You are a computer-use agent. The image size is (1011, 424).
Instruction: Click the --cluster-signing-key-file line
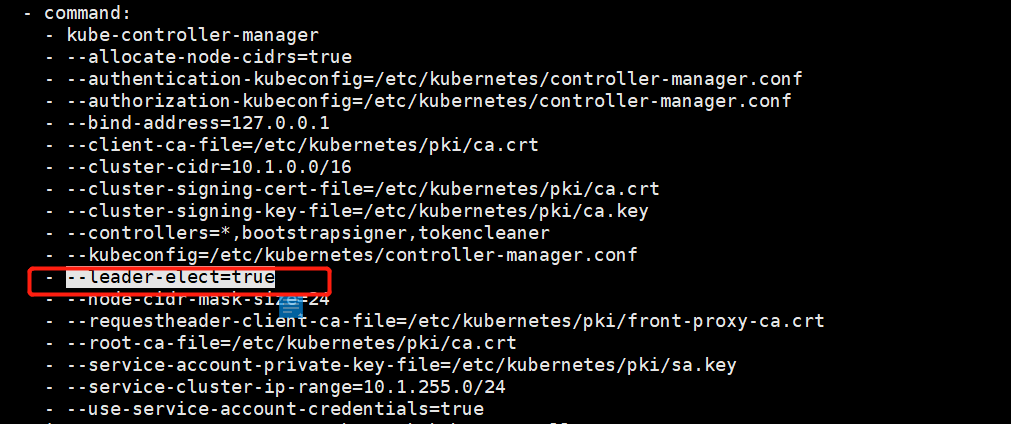[357, 211]
